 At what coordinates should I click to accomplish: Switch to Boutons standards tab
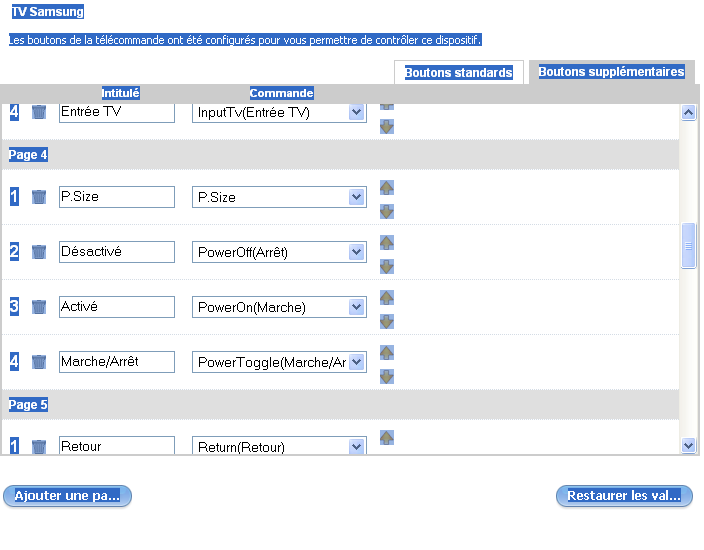(x=458, y=73)
